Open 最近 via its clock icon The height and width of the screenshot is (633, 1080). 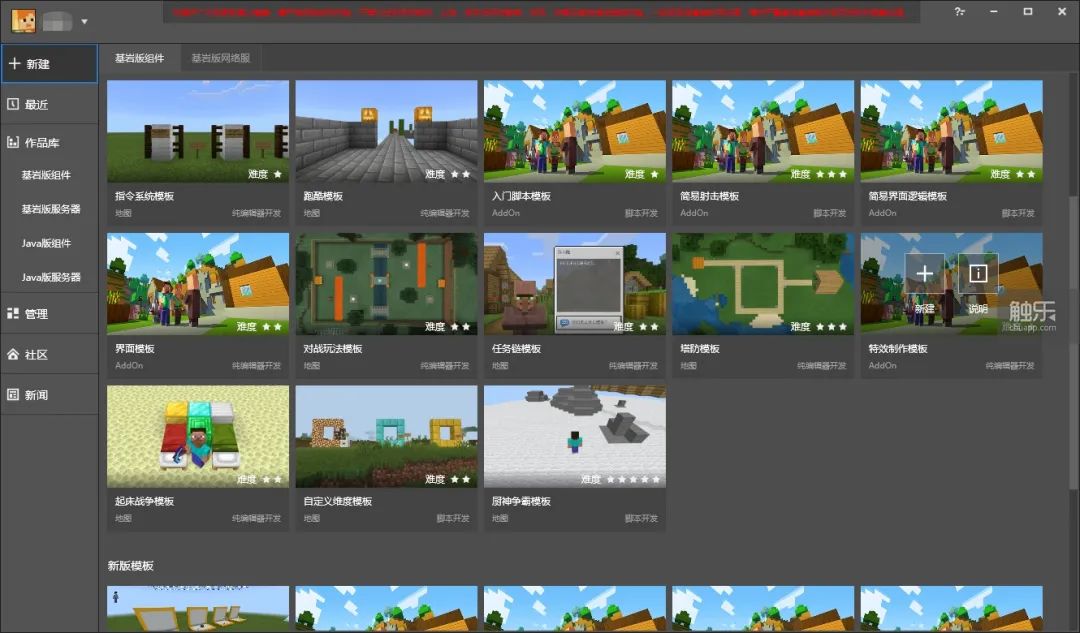pos(13,104)
